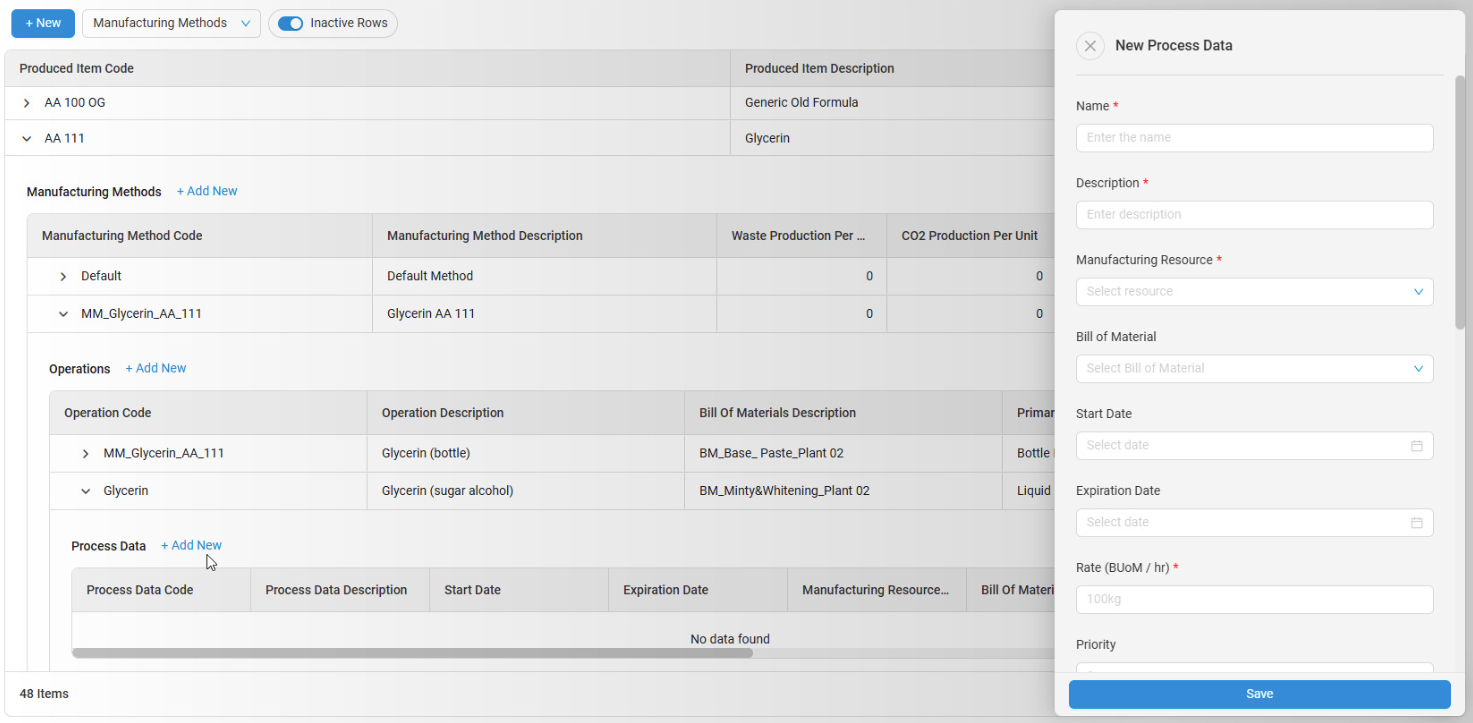
Task: Open the Expiration Date calendar icon
Action: point(1416,523)
